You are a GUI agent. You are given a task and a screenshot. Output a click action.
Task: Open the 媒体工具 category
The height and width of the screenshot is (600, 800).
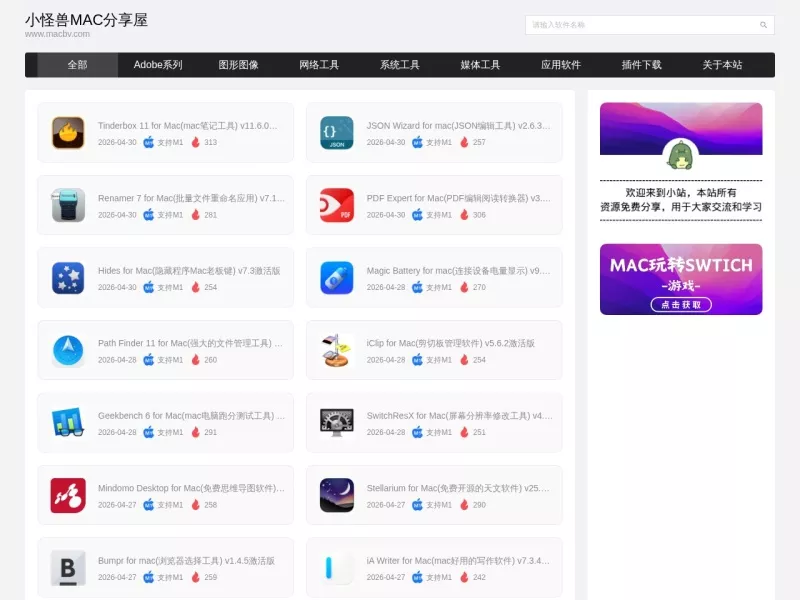(480, 65)
